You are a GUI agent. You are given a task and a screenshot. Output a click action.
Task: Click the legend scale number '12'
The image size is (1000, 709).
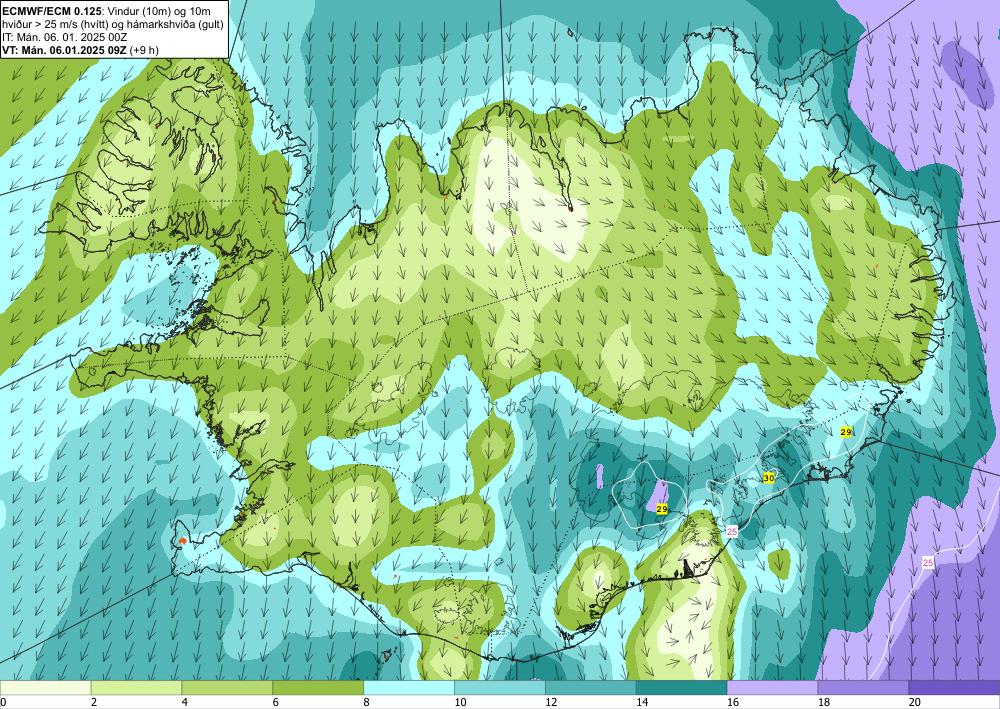click(551, 703)
